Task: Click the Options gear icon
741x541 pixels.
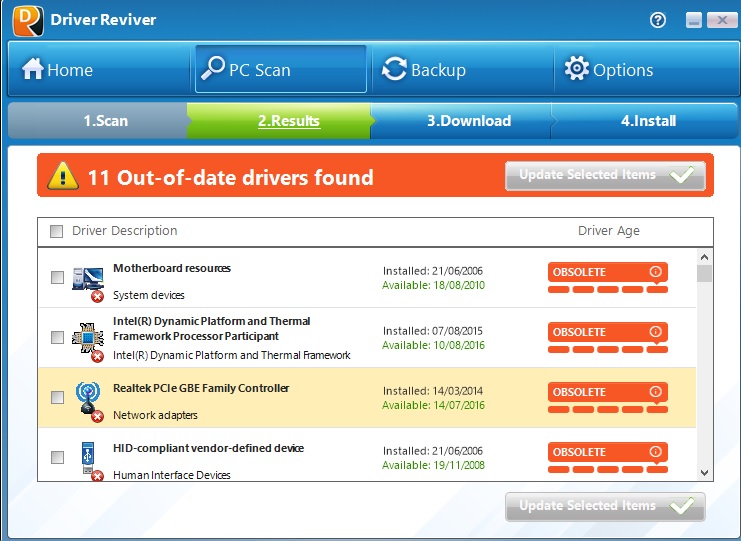Action: (x=577, y=69)
